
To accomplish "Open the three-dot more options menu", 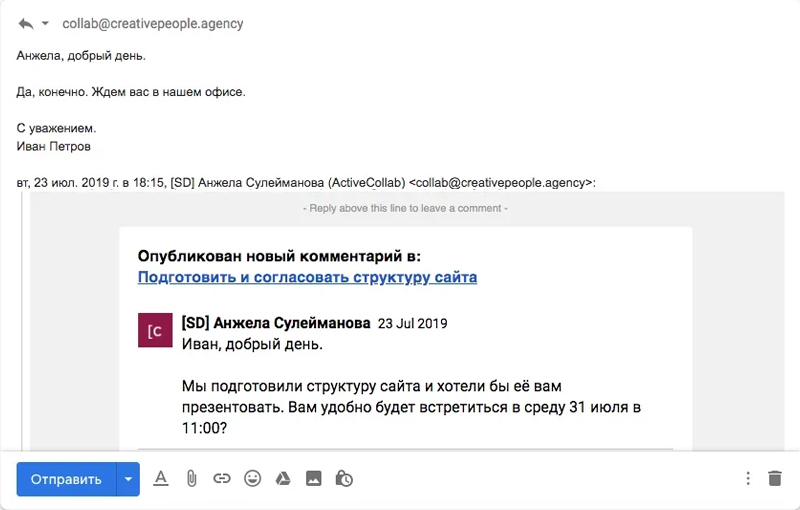I will pos(748,479).
